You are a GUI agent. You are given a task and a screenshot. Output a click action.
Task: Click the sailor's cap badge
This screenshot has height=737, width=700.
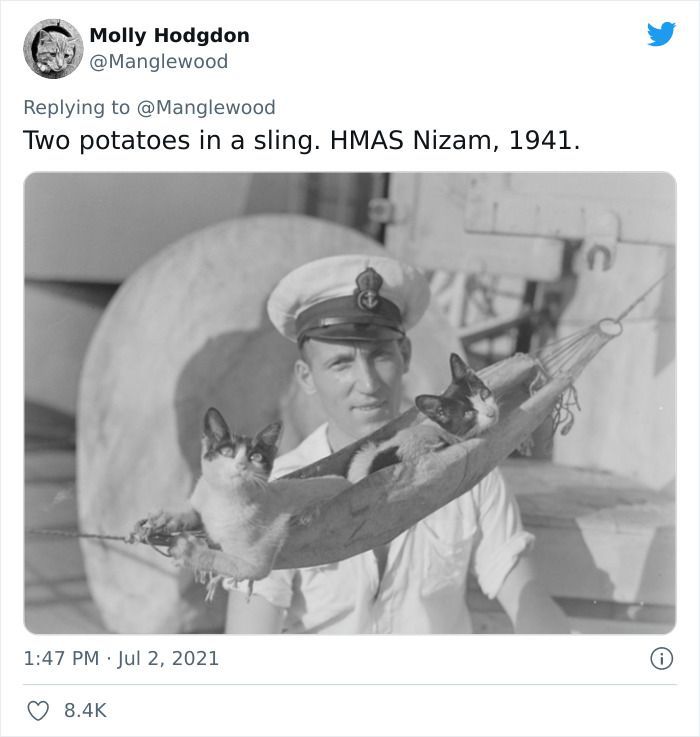click(x=368, y=290)
